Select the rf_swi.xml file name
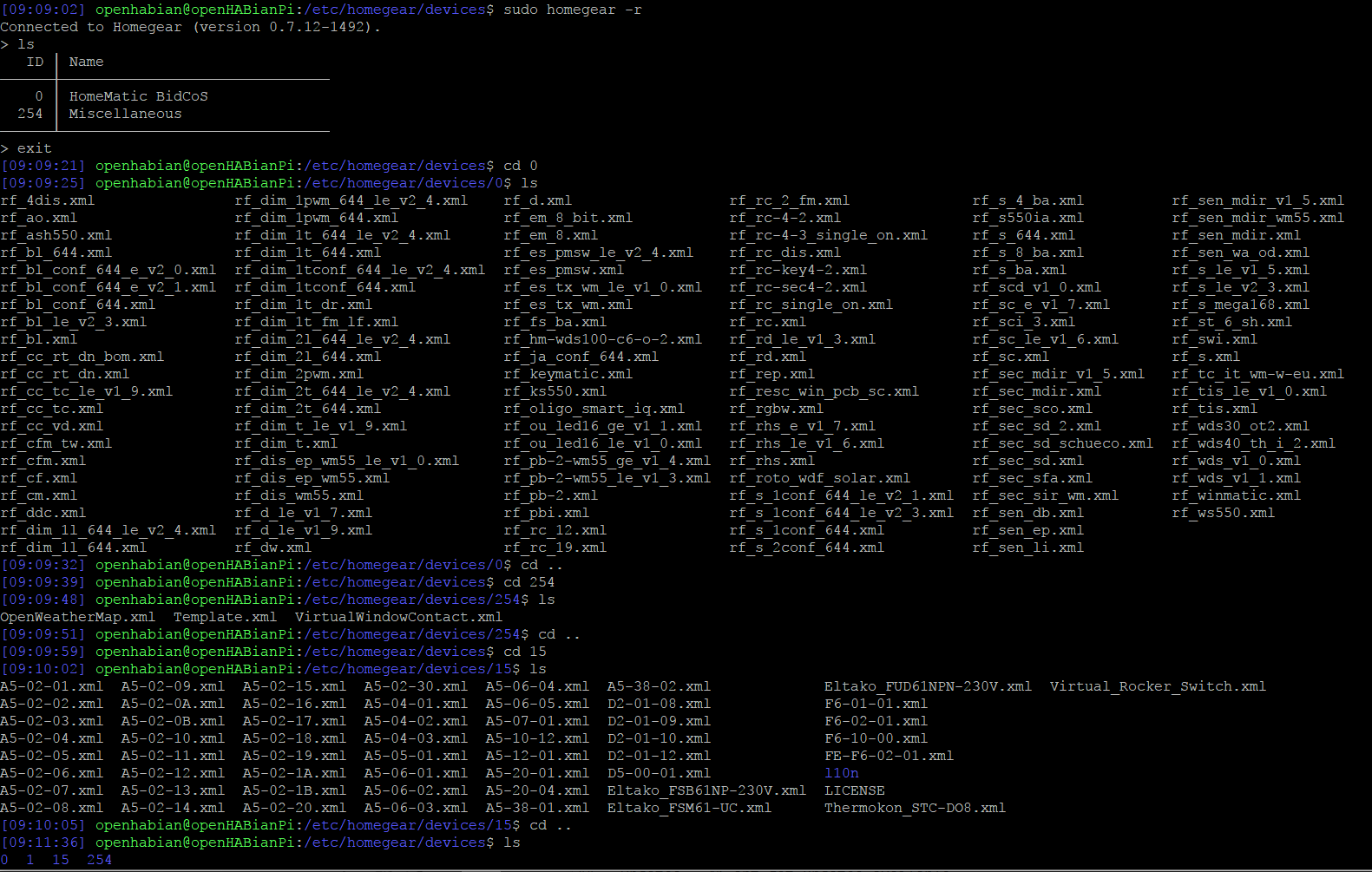Screen dimensions: 1372x872 coord(1215,339)
